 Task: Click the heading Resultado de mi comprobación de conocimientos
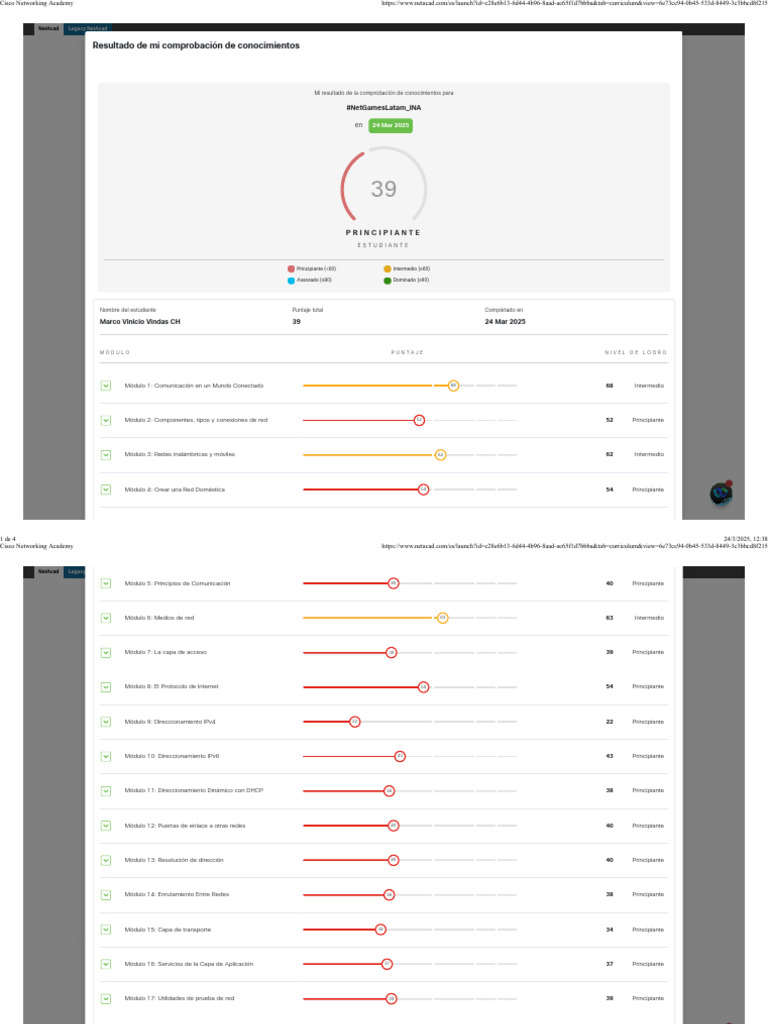[196, 46]
